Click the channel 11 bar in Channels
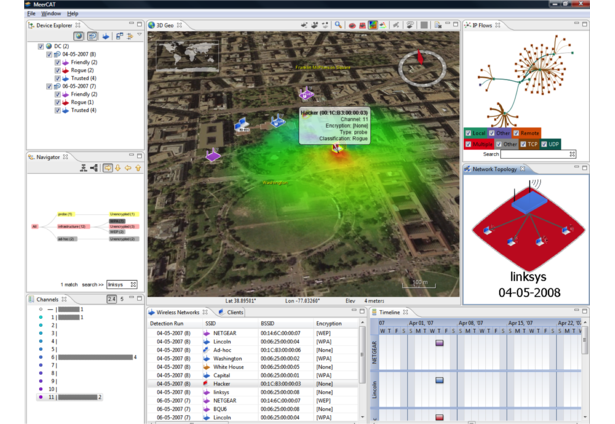Screen dimensions: 615x424 [78, 397]
